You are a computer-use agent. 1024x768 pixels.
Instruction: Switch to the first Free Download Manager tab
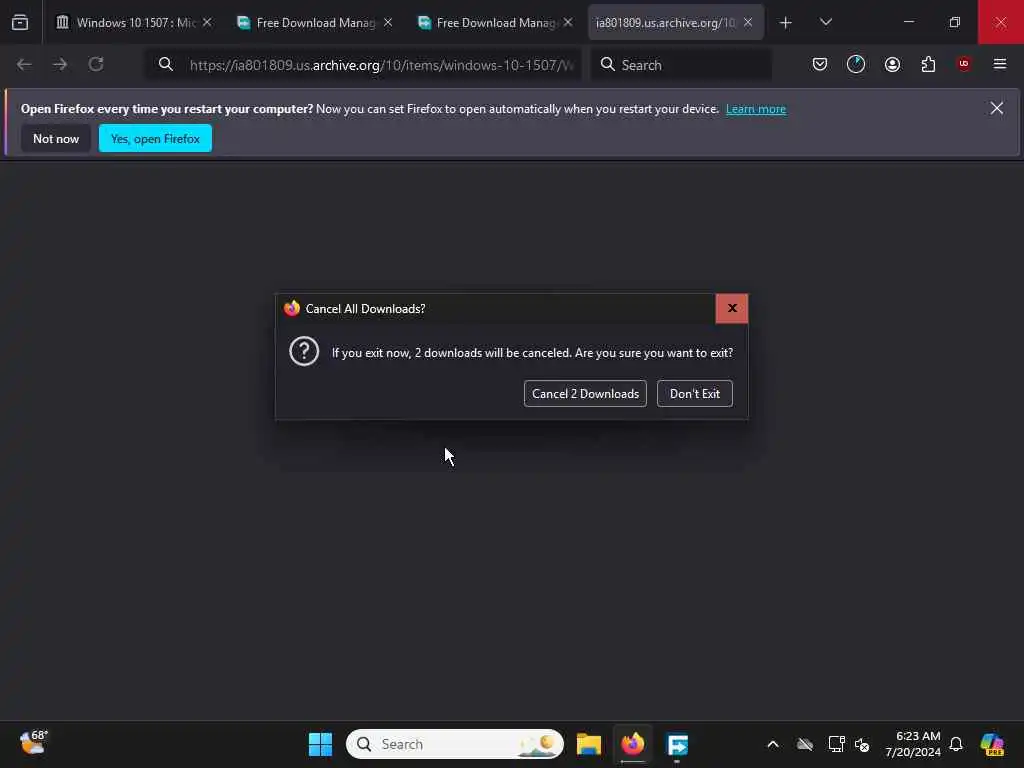pos(316,22)
